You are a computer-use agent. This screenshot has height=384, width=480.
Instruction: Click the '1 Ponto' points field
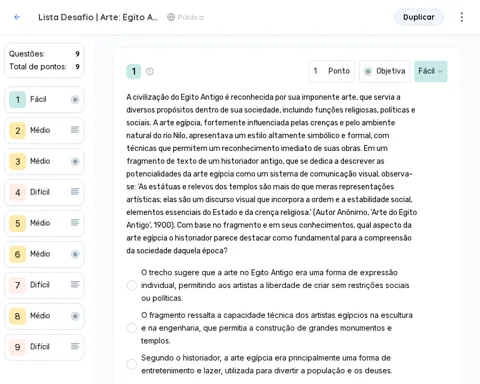pos(332,71)
